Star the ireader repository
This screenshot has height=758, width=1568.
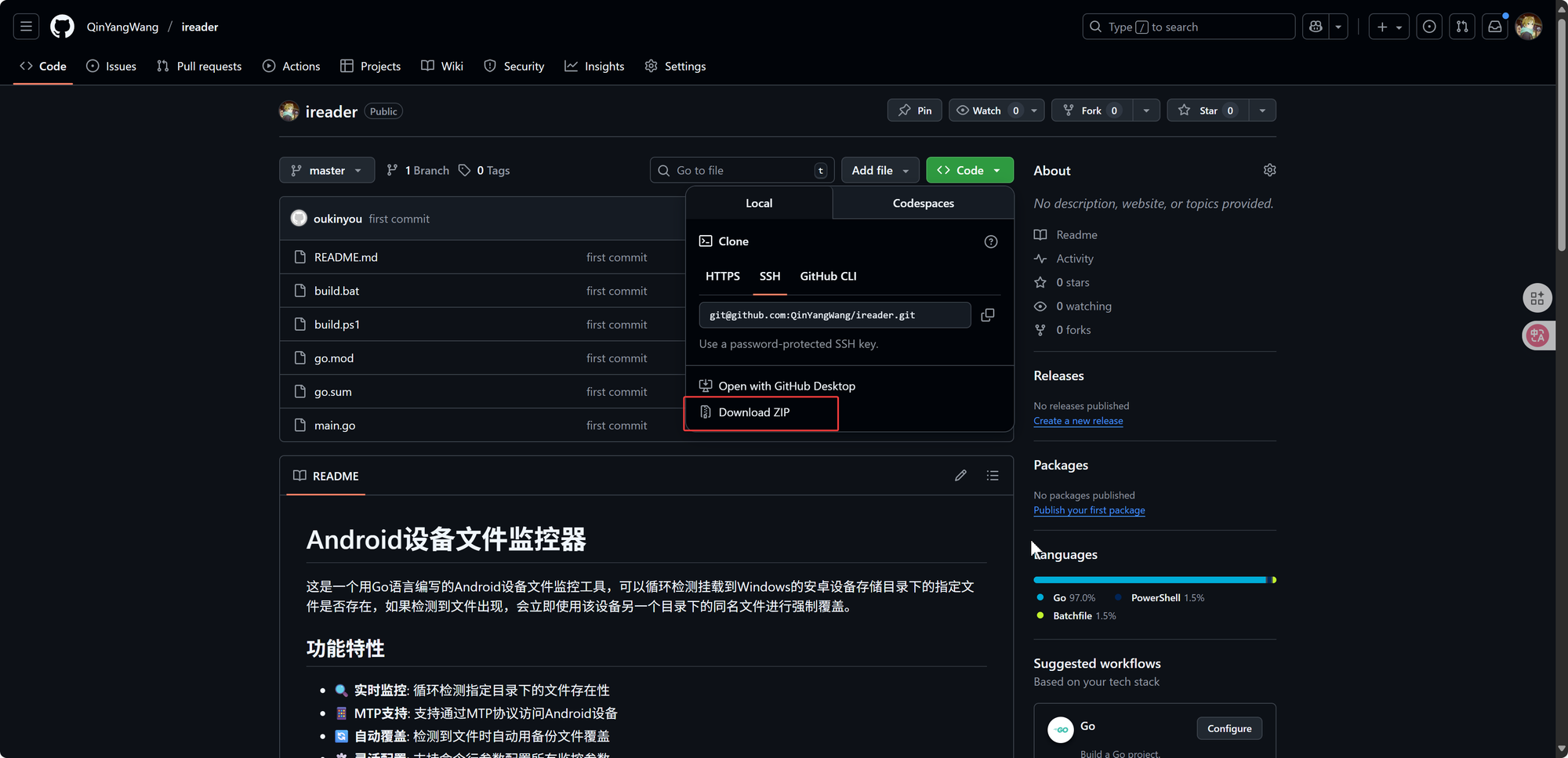[x=1208, y=111]
